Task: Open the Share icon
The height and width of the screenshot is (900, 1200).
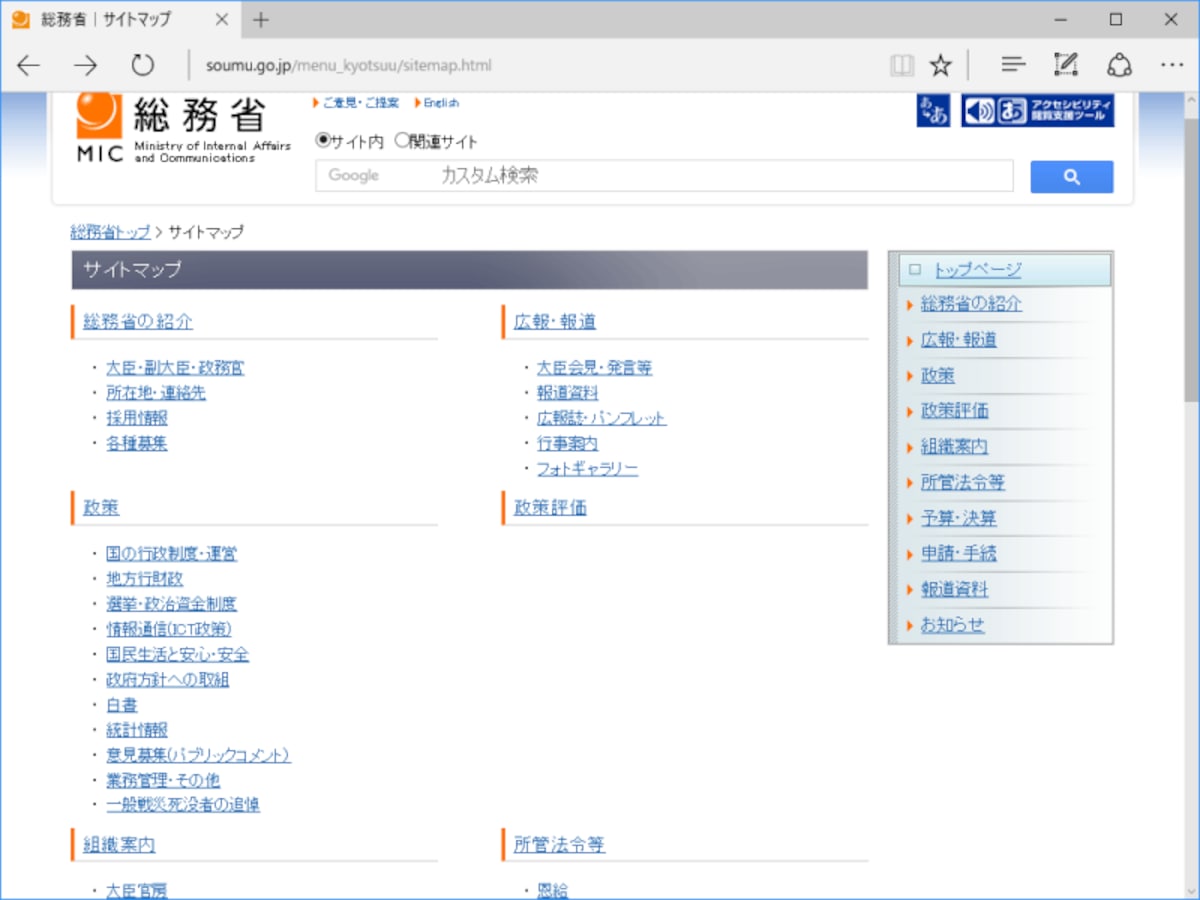Action: [x=1119, y=66]
